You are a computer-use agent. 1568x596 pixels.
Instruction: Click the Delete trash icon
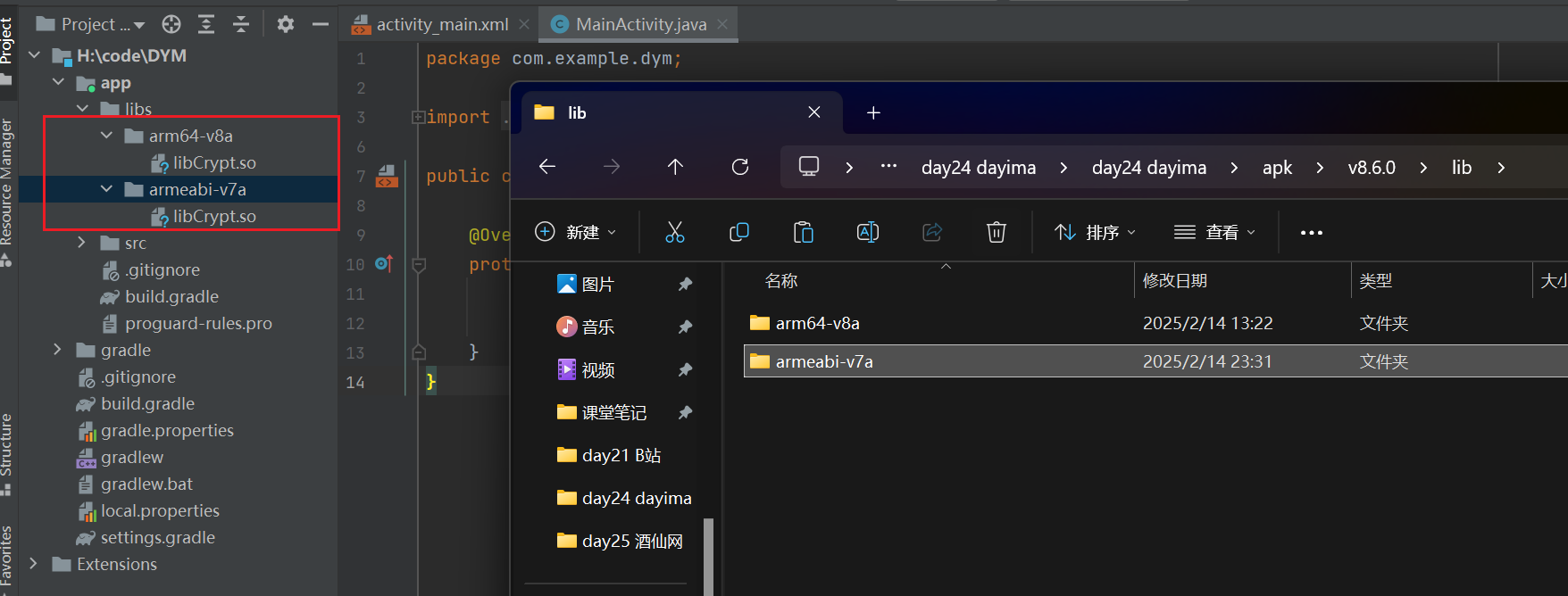[x=997, y=232]
